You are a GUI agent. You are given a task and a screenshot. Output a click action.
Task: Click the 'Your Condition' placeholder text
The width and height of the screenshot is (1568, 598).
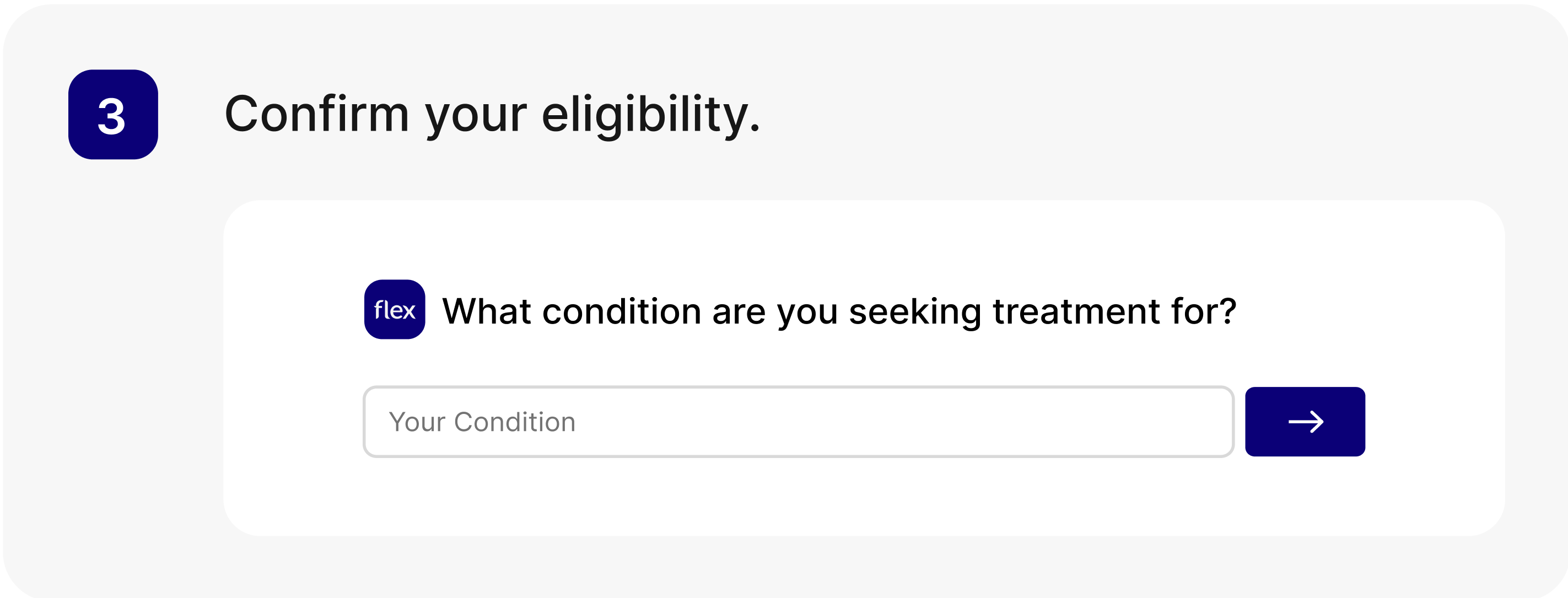point(482,422)
